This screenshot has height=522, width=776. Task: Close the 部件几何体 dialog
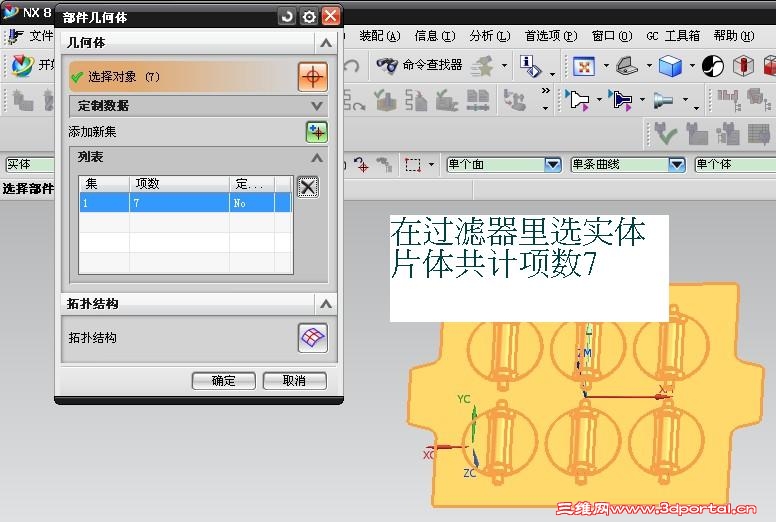[331, 16]
